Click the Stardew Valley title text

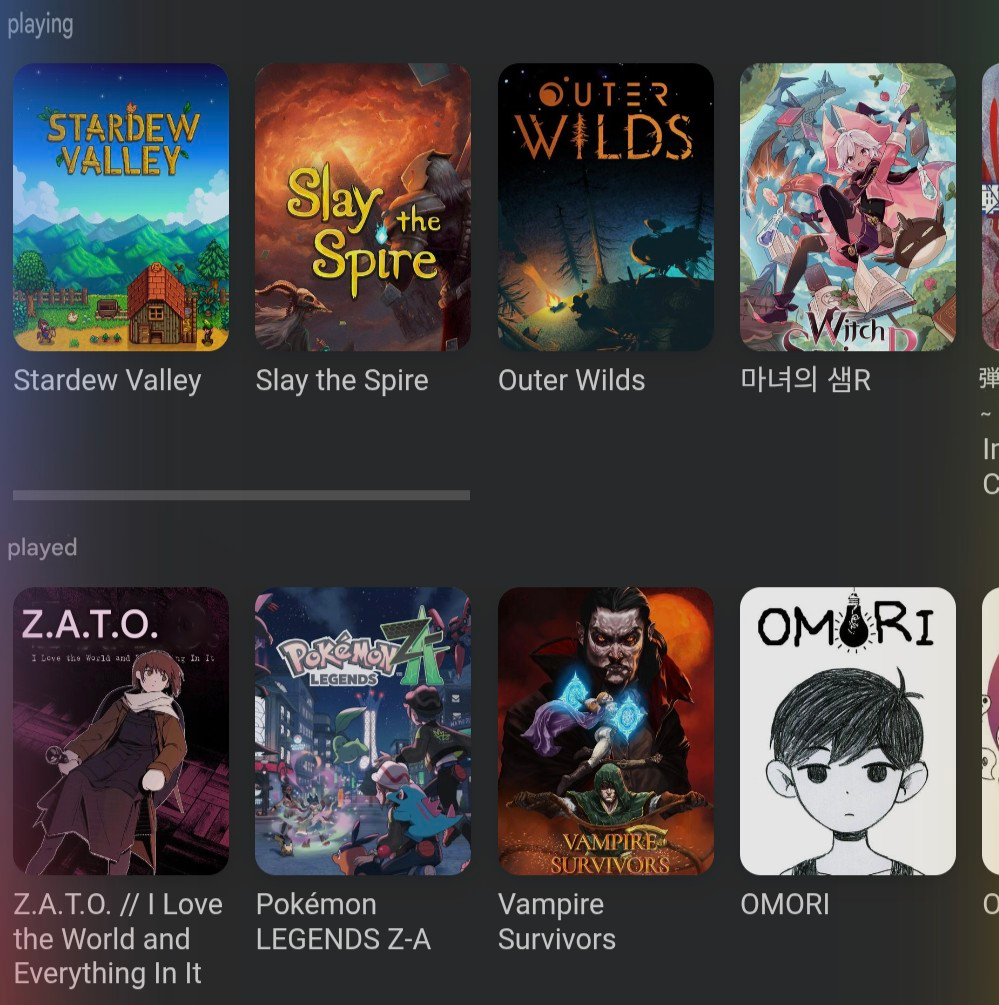[108, 381]
